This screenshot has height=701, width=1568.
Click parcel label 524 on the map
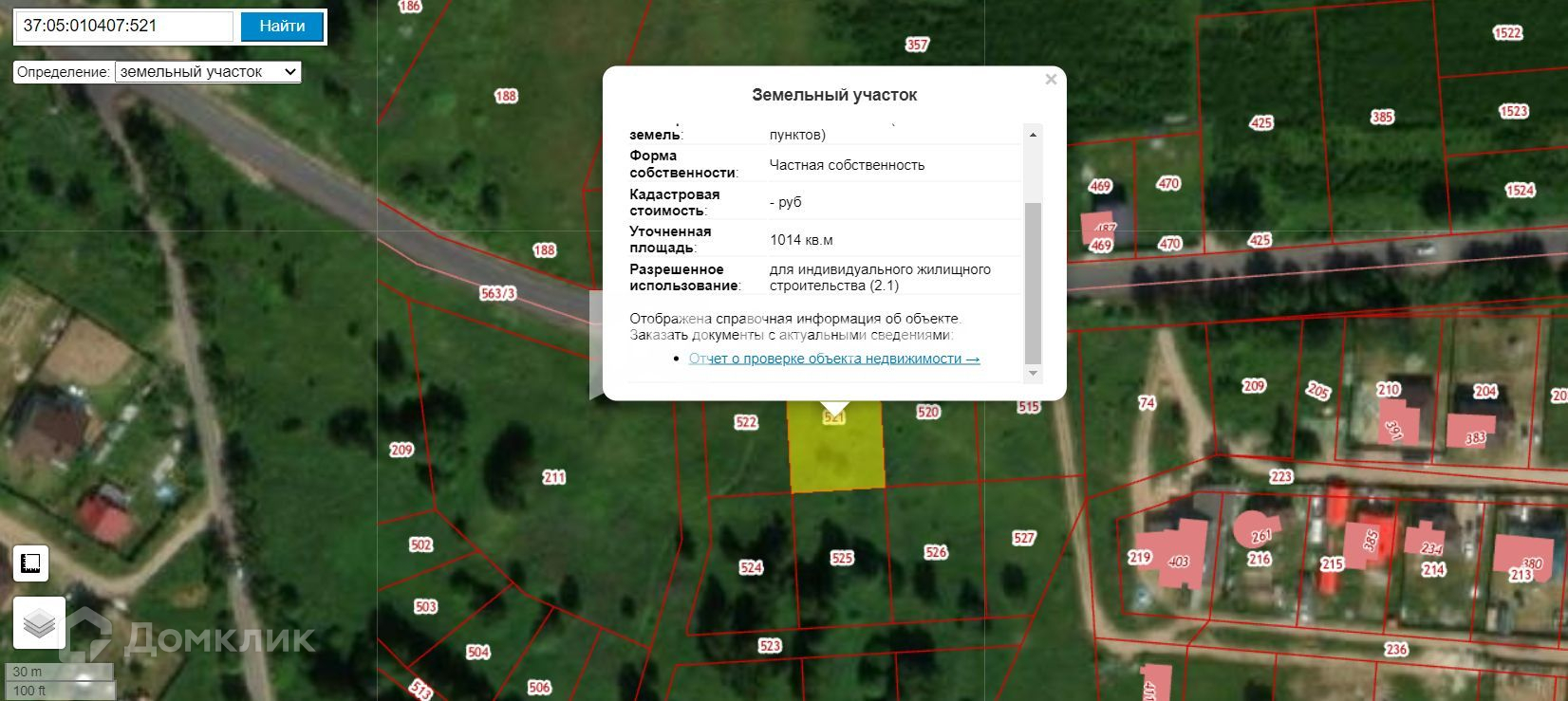click(751, 567)
